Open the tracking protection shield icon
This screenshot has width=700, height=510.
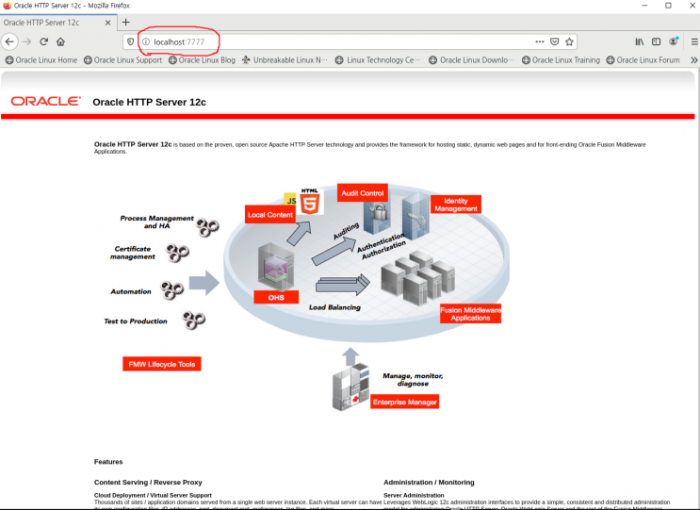tap(130, 42)
